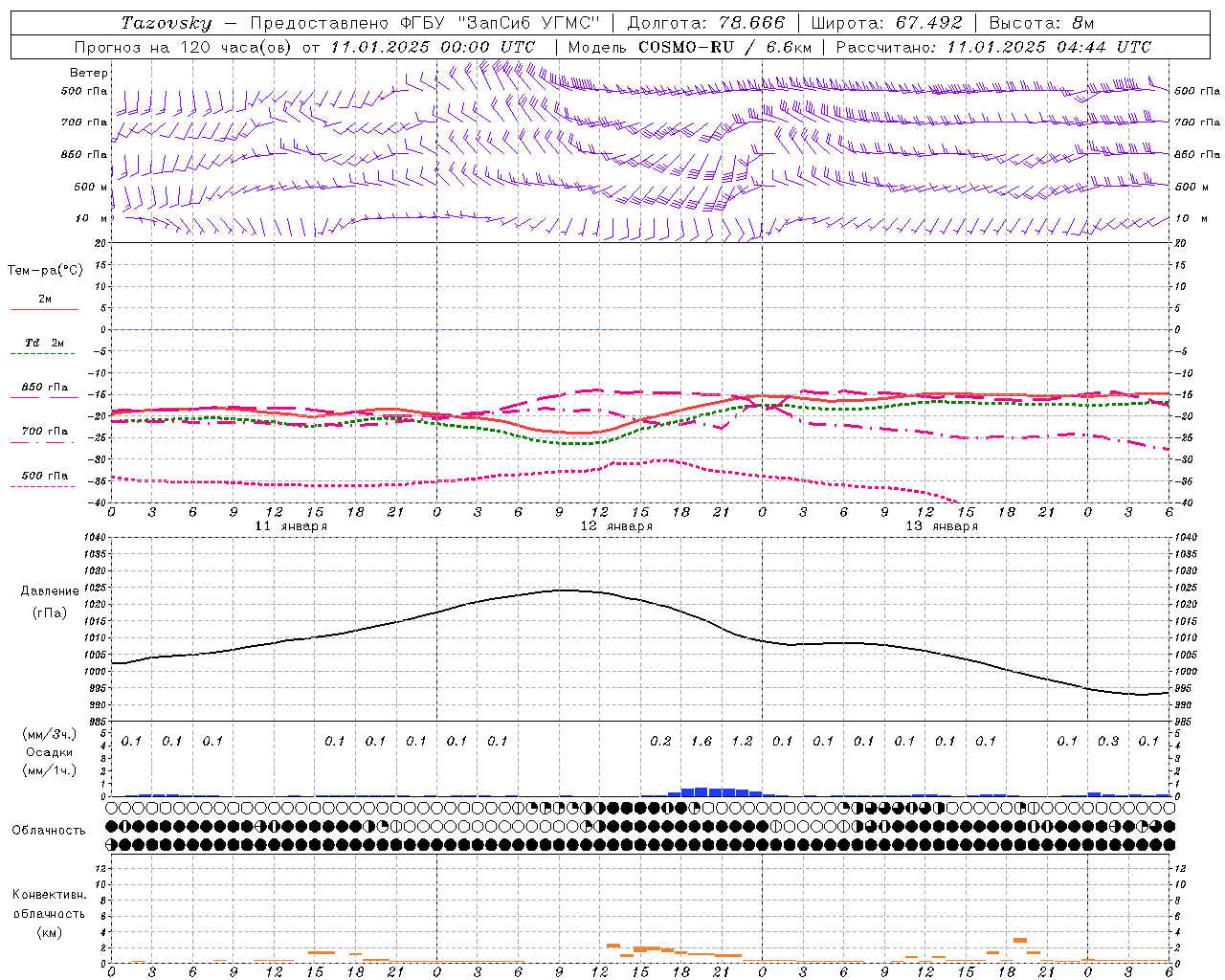This screenshot has width=1225, height=980.
Task: Click the green dashed 'Td 2м' legend line
Action: pyautogui.click(x=43, y=354)
